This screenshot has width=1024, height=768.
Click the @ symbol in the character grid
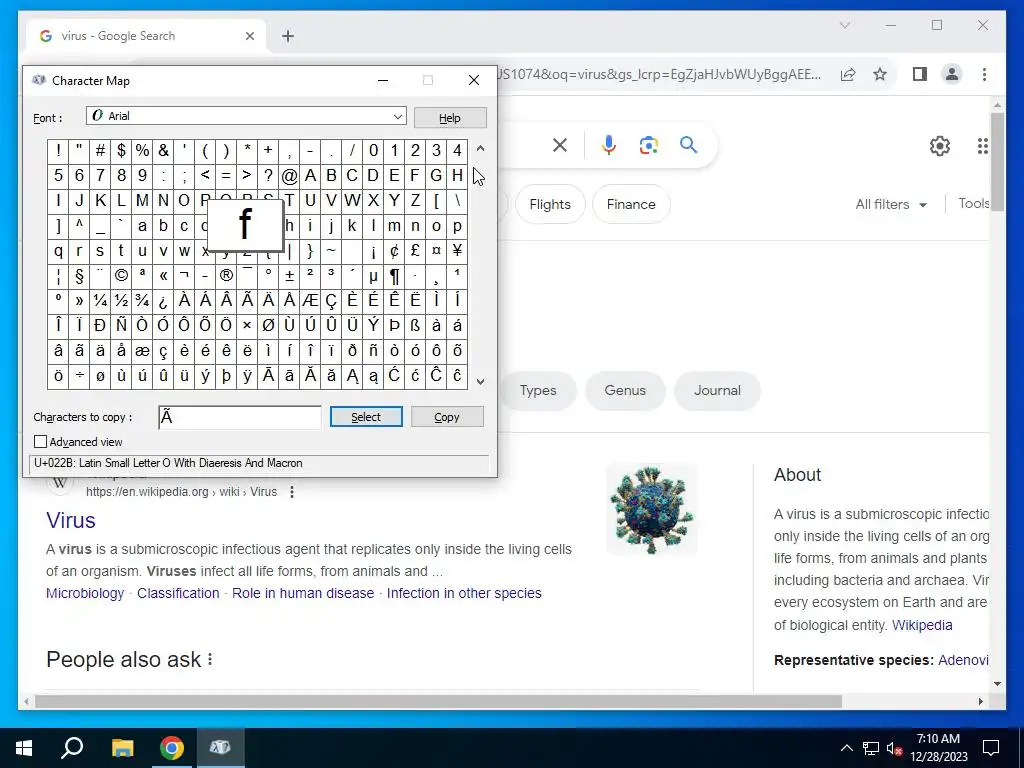click(x=289, y=175)
